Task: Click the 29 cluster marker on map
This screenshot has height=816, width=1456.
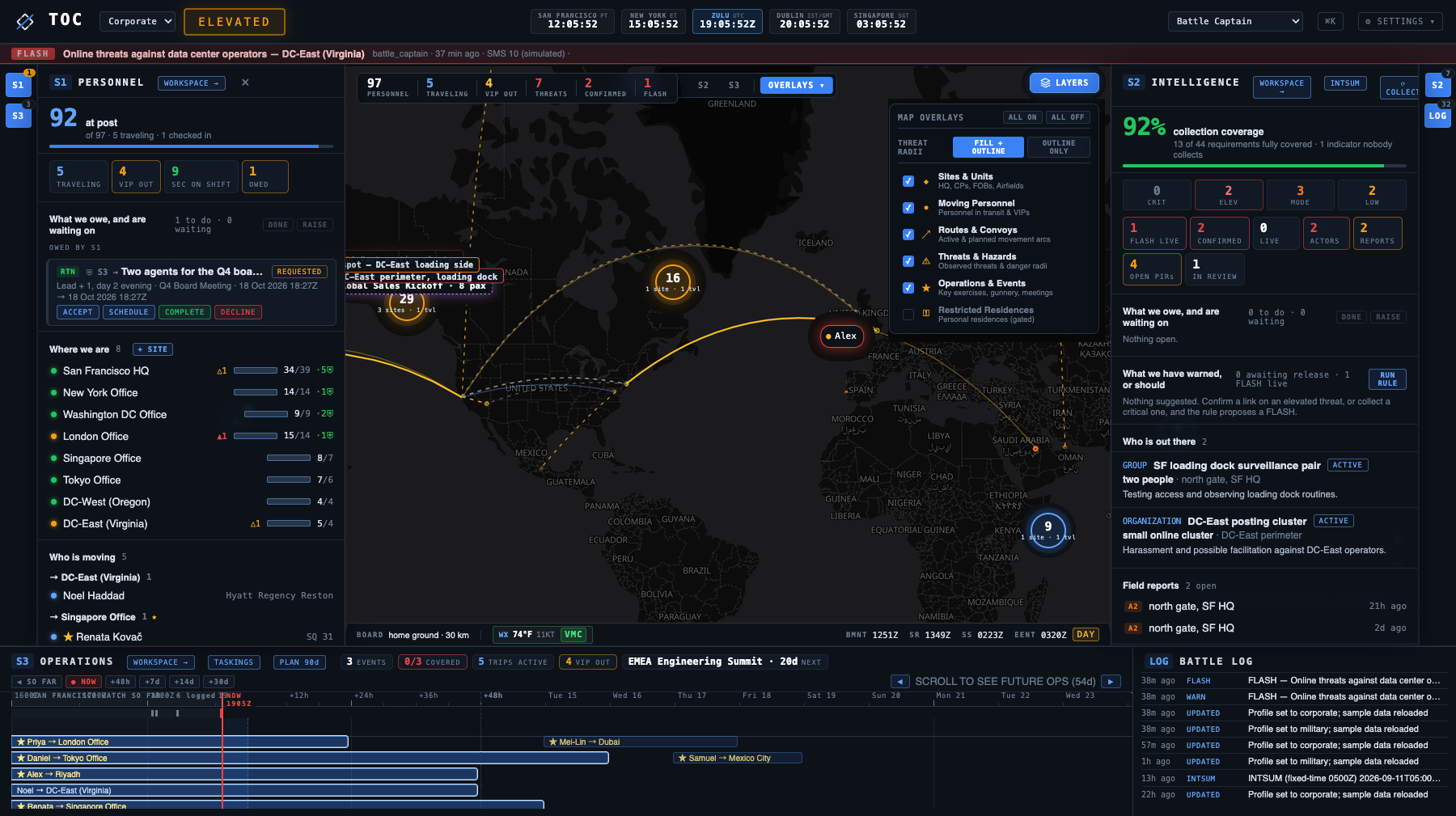Action: click(x=406, y=302)
